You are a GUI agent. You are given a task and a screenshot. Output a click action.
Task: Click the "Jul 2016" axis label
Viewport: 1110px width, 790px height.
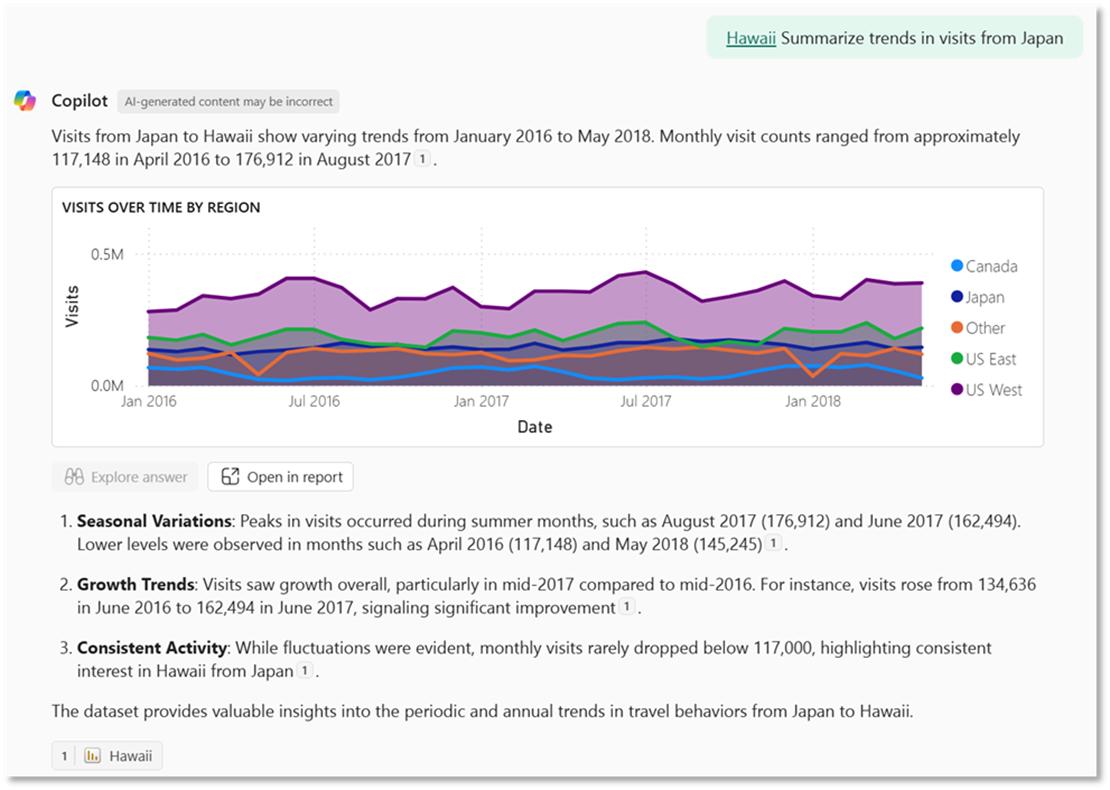pyautogui.click(x=314, y=401)
